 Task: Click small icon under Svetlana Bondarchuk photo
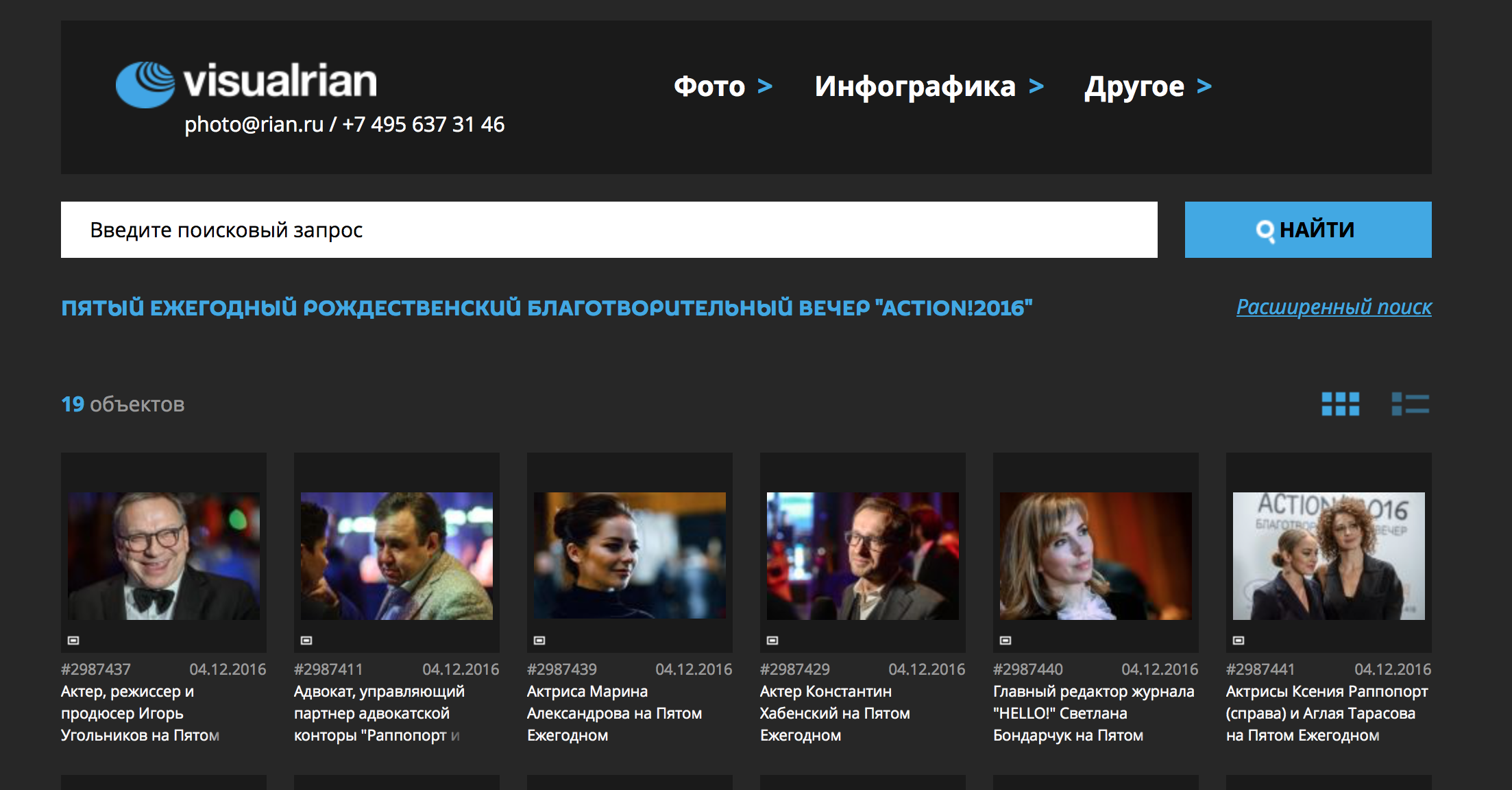click(x=1005, y=641)
